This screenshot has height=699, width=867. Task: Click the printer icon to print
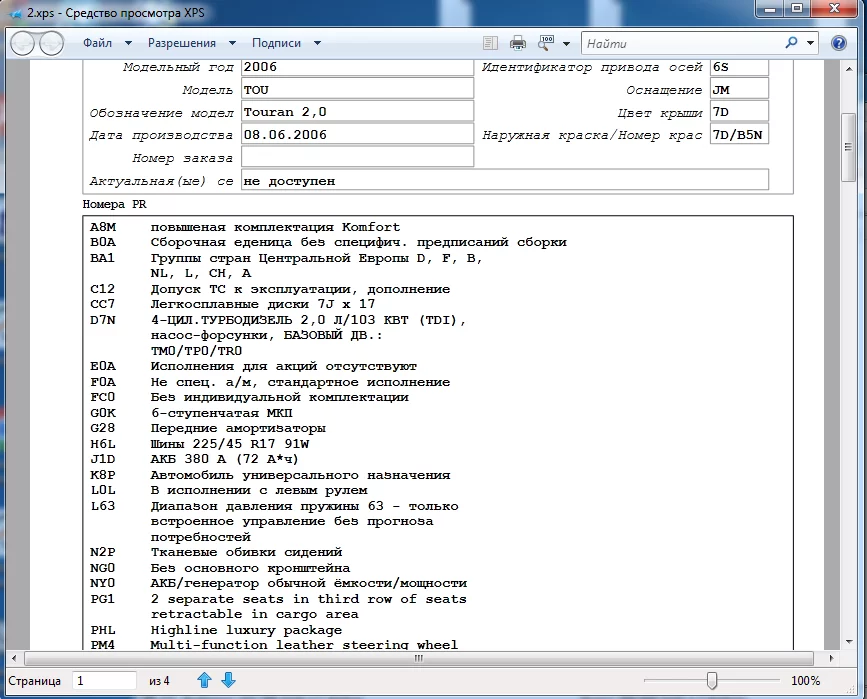tap(518, 43)
